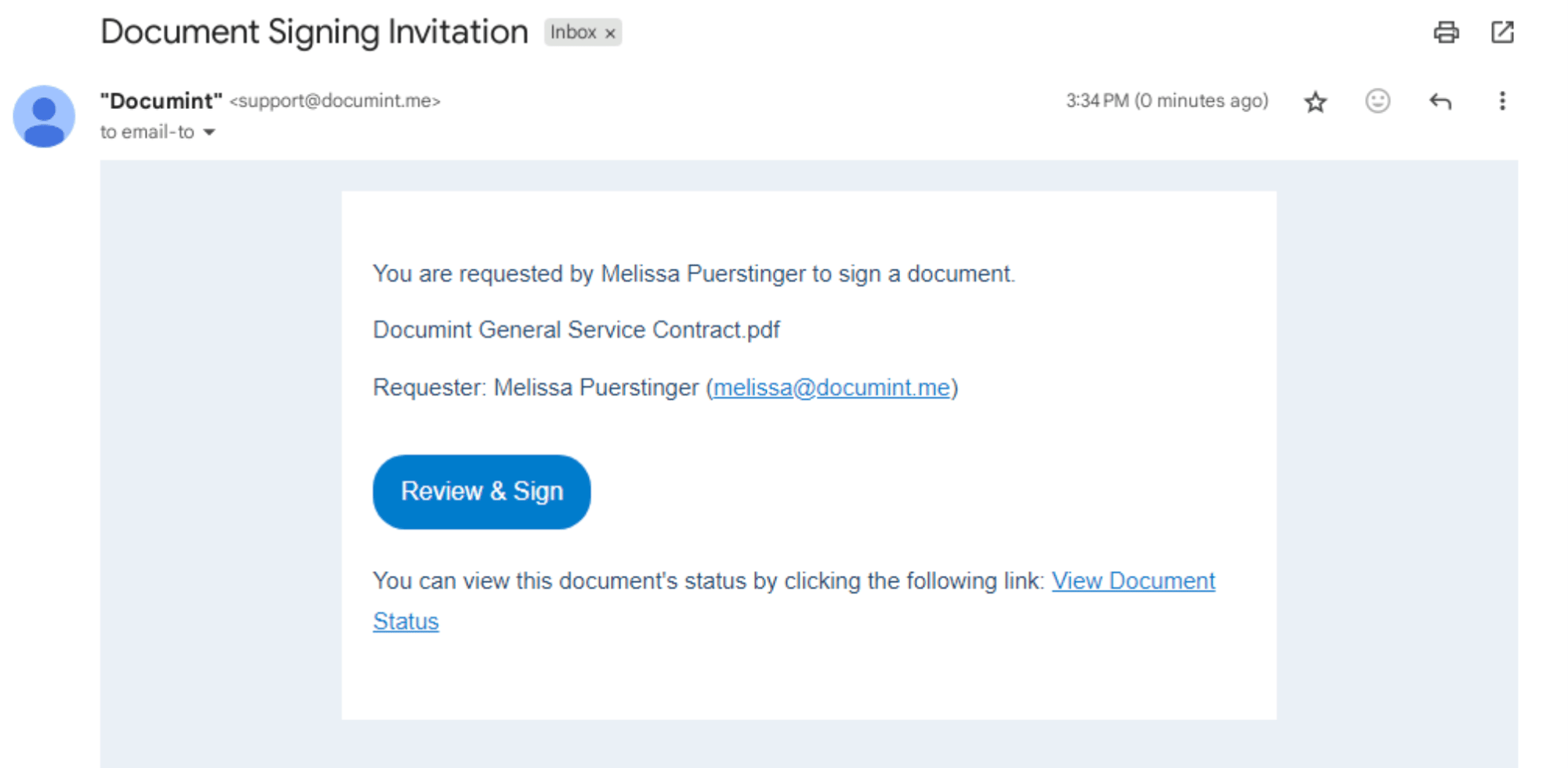
Task: Click the Documint General Service Contract.pdf text
Action: (x=576, y=330)
